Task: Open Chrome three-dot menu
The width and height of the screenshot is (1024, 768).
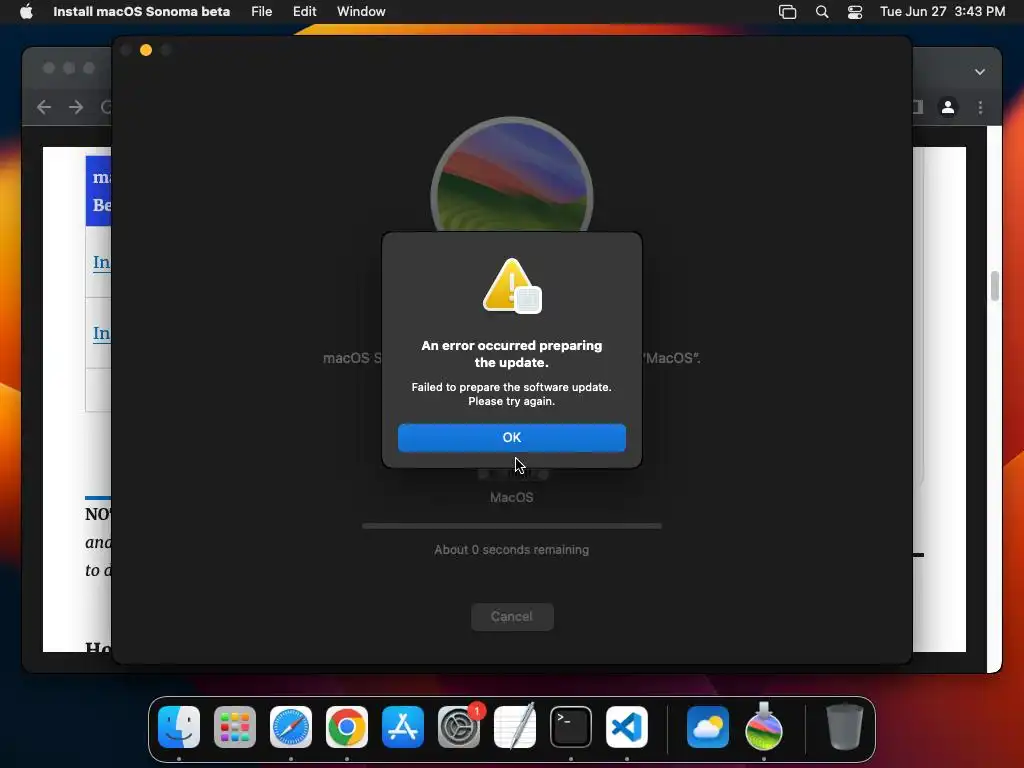Action: click(980, 107)
